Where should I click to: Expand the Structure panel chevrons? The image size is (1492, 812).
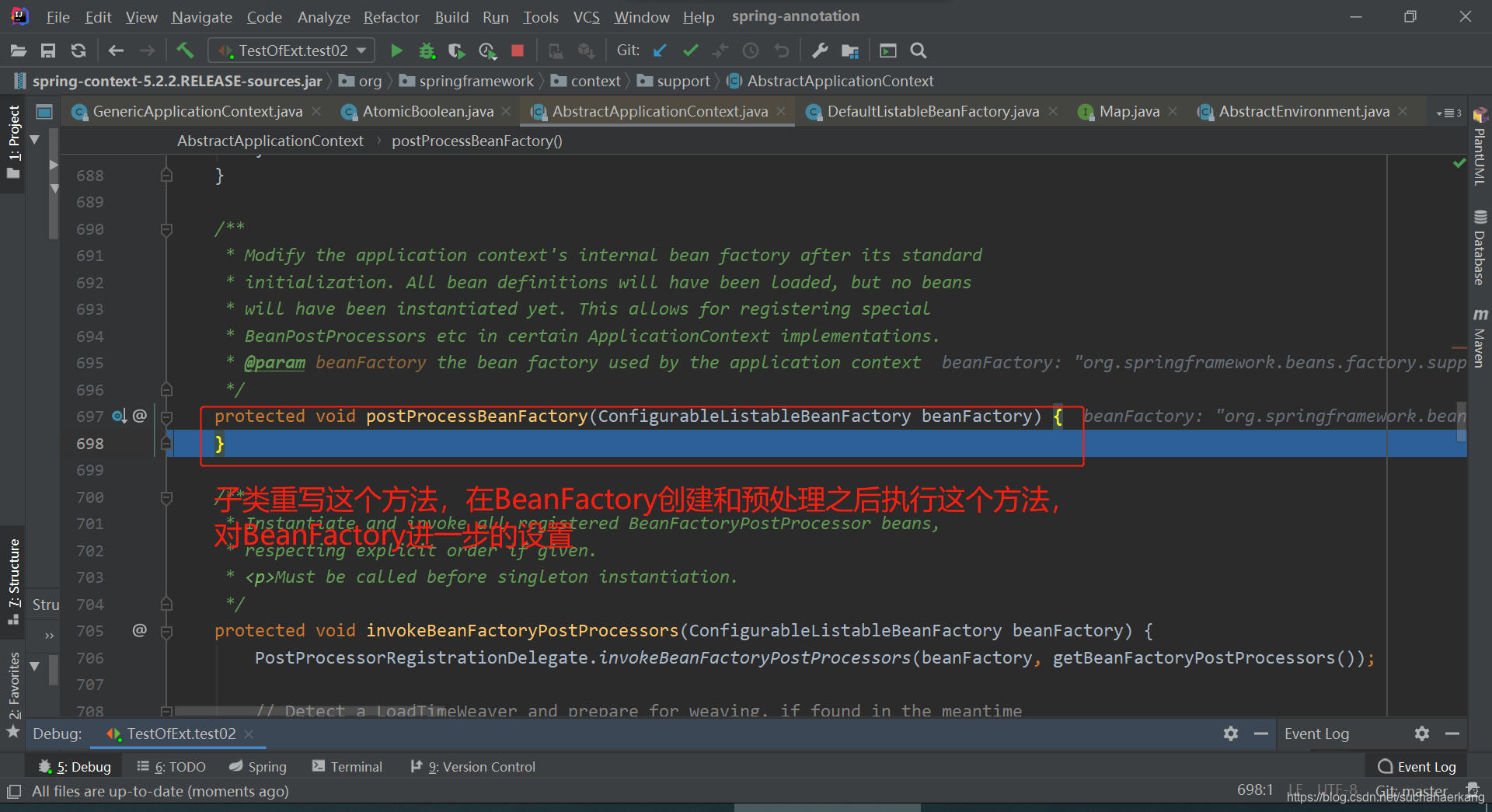(50, 636)
